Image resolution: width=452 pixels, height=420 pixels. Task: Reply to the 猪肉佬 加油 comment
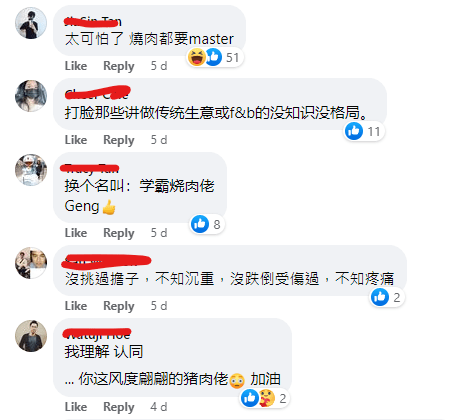[x=119, y=407]
